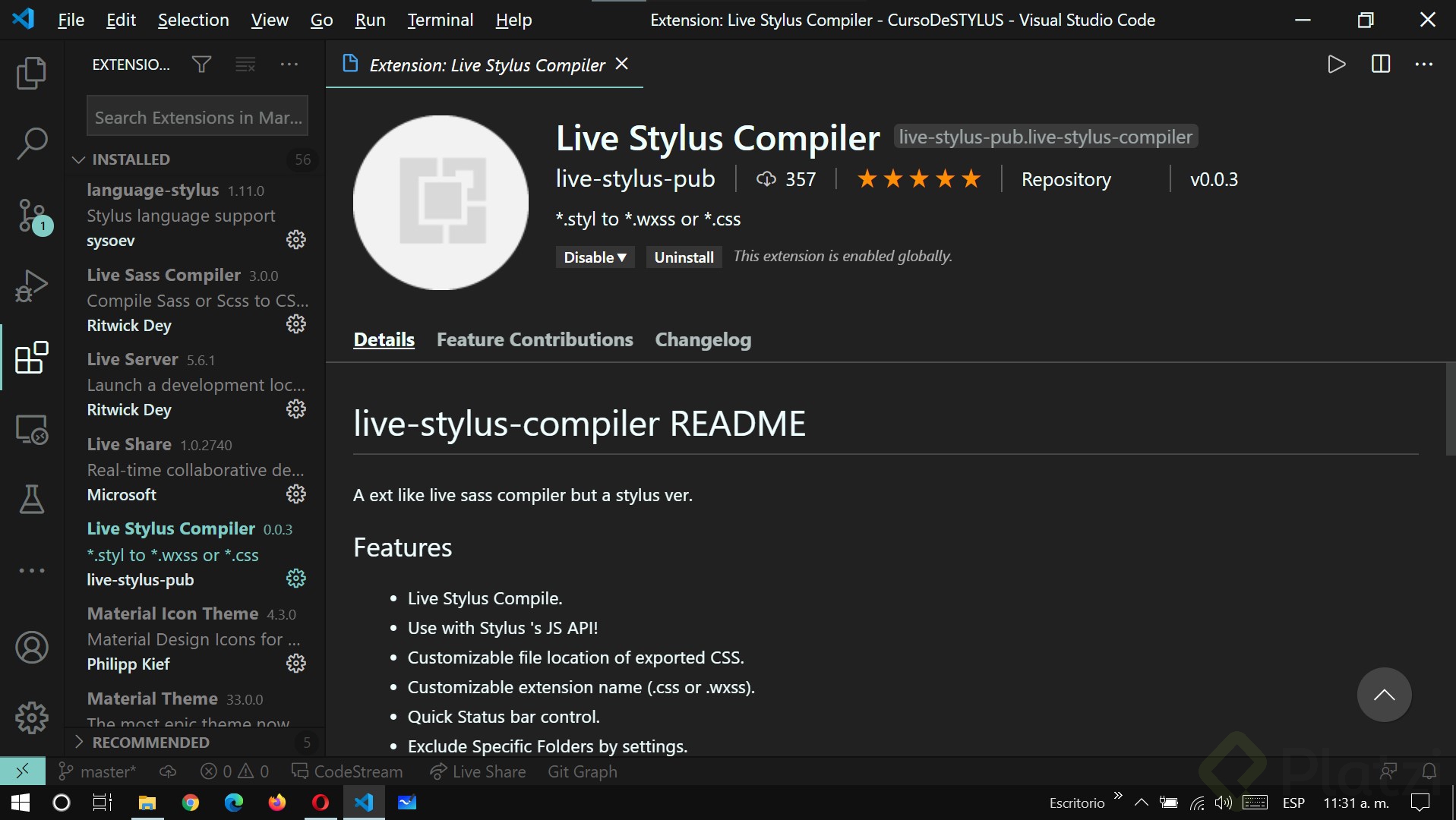The image size is (1456, 820).
Task: Close the Live Stylus Compiler extension tab
Action: point(622,64)
